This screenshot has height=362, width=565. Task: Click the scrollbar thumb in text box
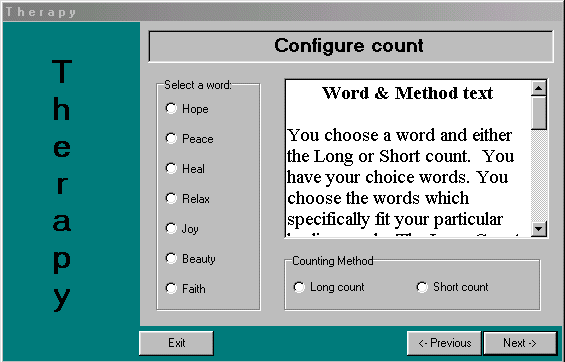coord(539,113)
